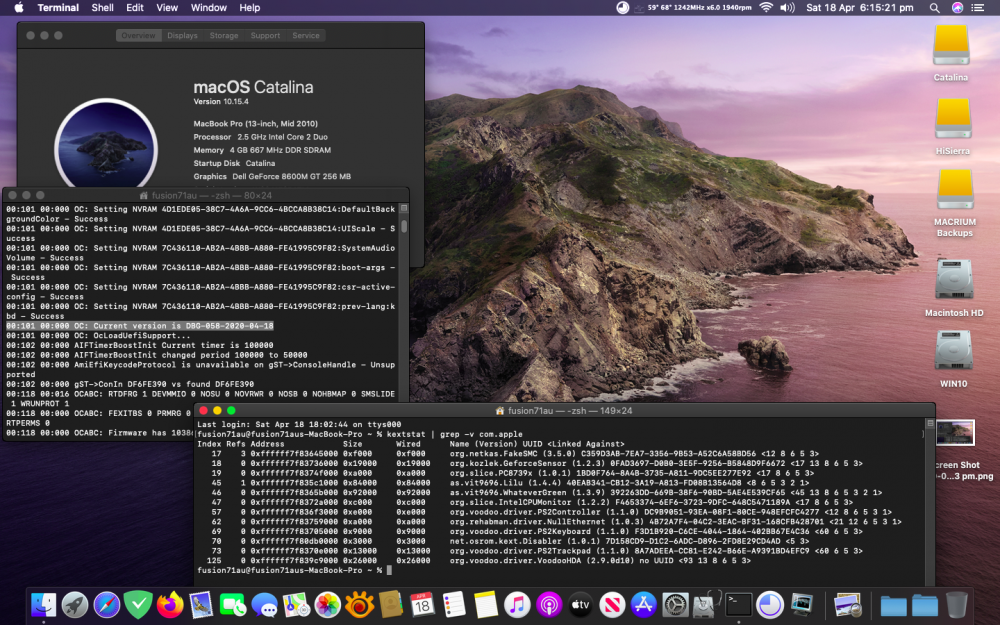Open the Catalina drive on desktop
The image size is (1000, 625).
[x=951, y=46]
